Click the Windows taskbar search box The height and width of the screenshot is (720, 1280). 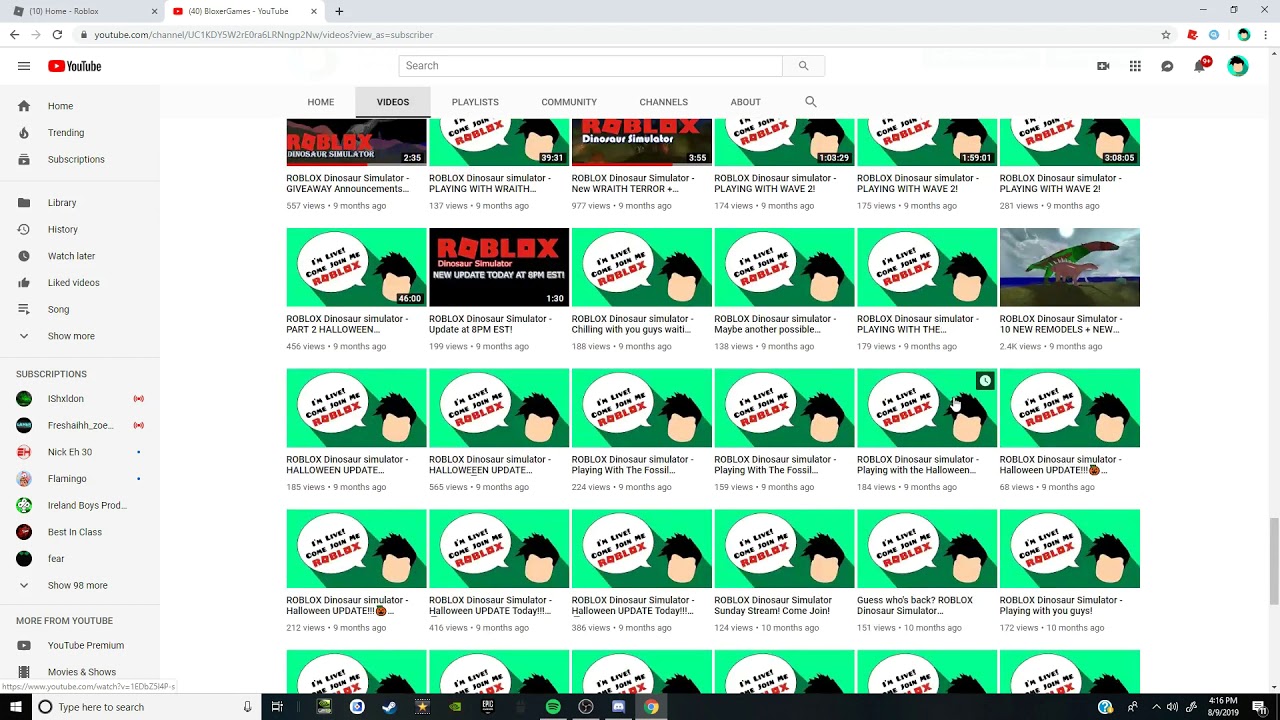pyautogui.click(x=147, y=707)
